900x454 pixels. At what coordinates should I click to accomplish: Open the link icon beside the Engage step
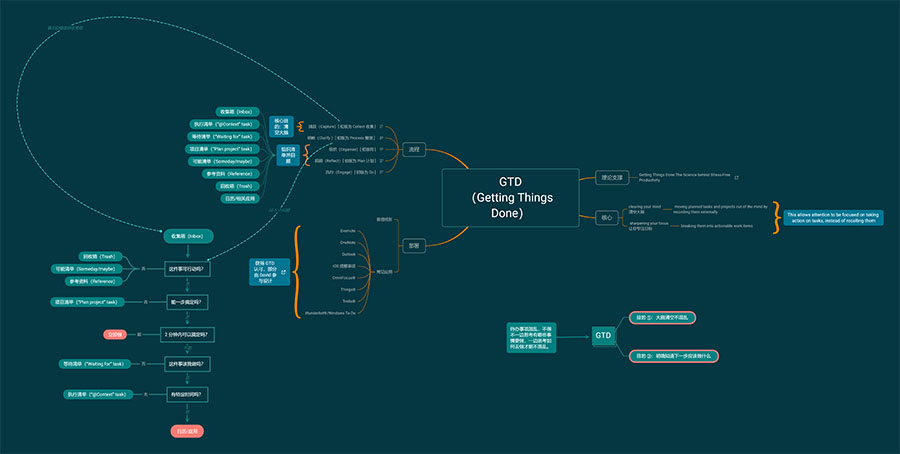click(382, 172)
